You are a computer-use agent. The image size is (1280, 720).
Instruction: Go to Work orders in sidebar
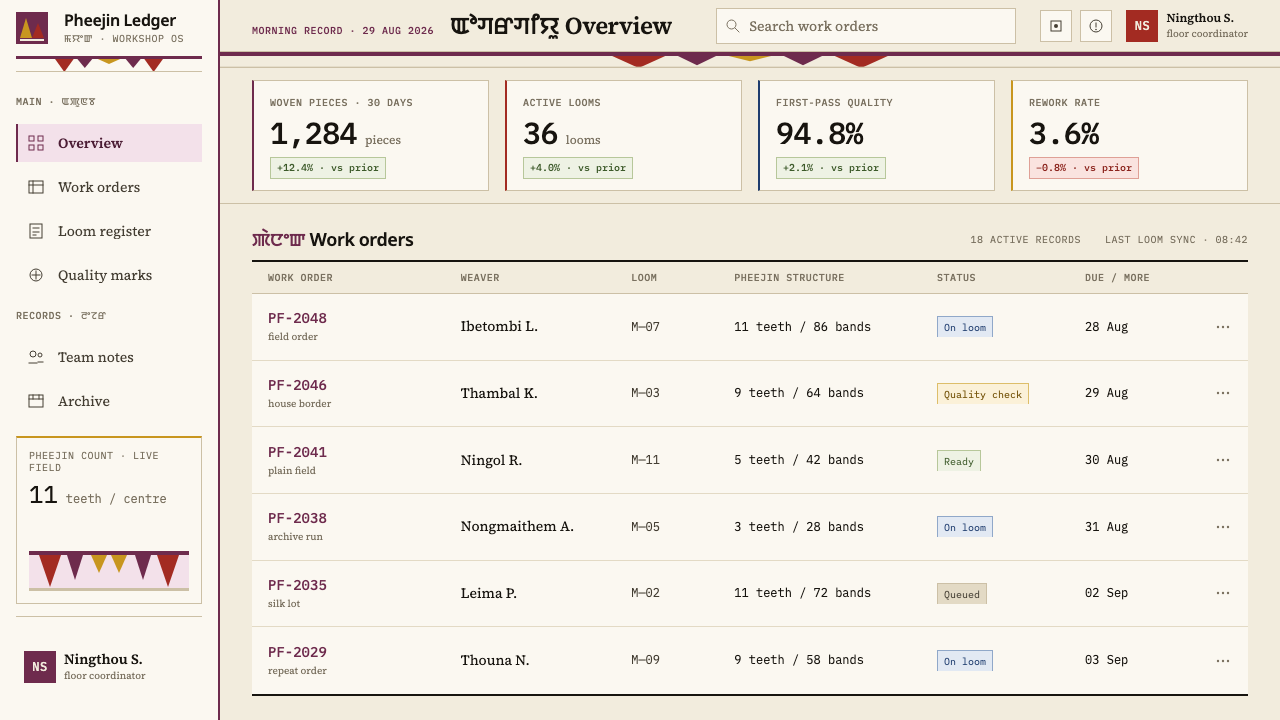(x=109, y=187)
